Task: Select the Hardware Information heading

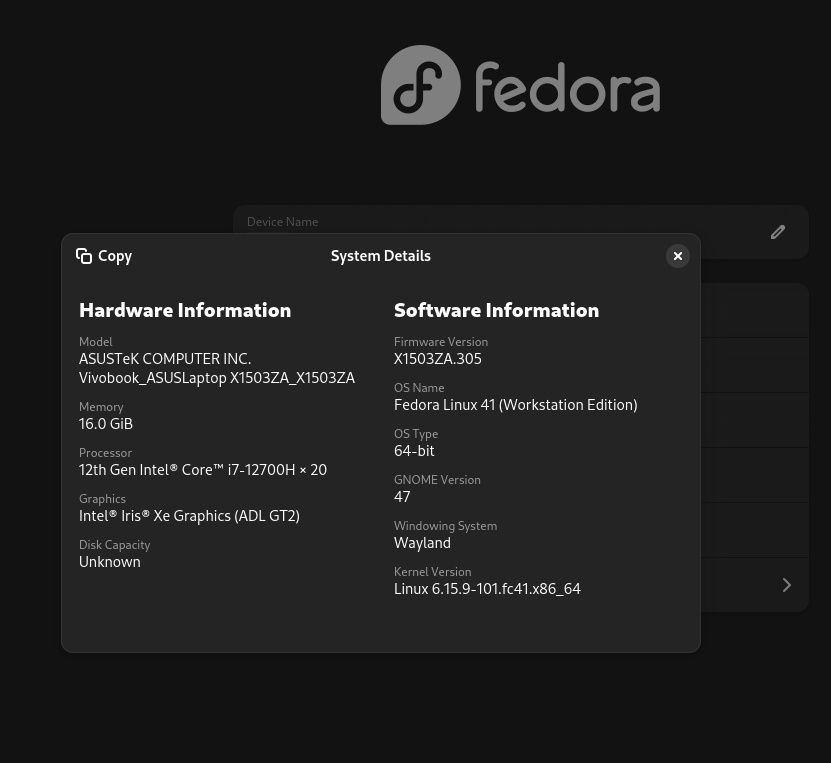Action: pyautogui.click(x=185, y=310)
